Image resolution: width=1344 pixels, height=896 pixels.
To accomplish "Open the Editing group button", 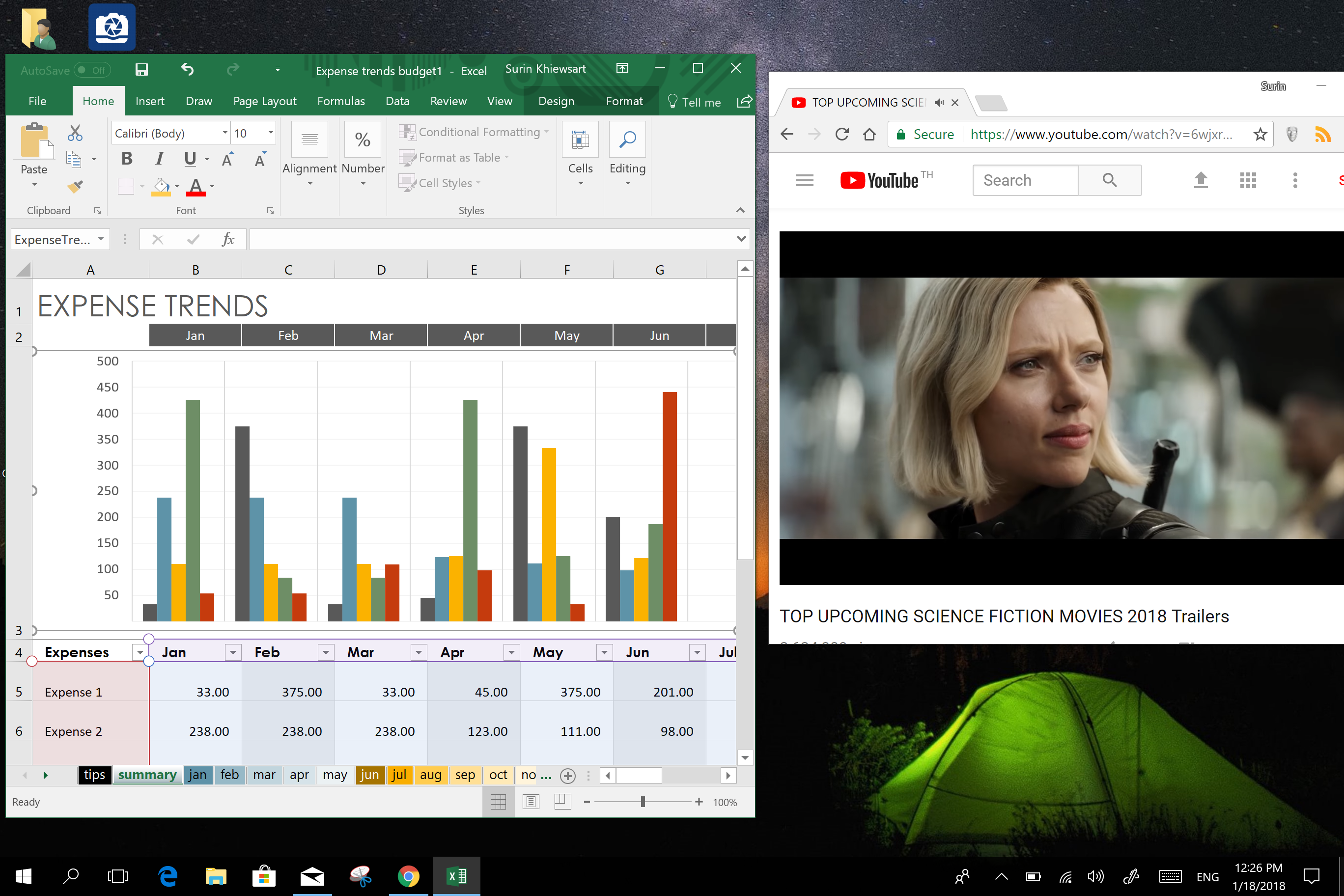I will click(627, 154).
